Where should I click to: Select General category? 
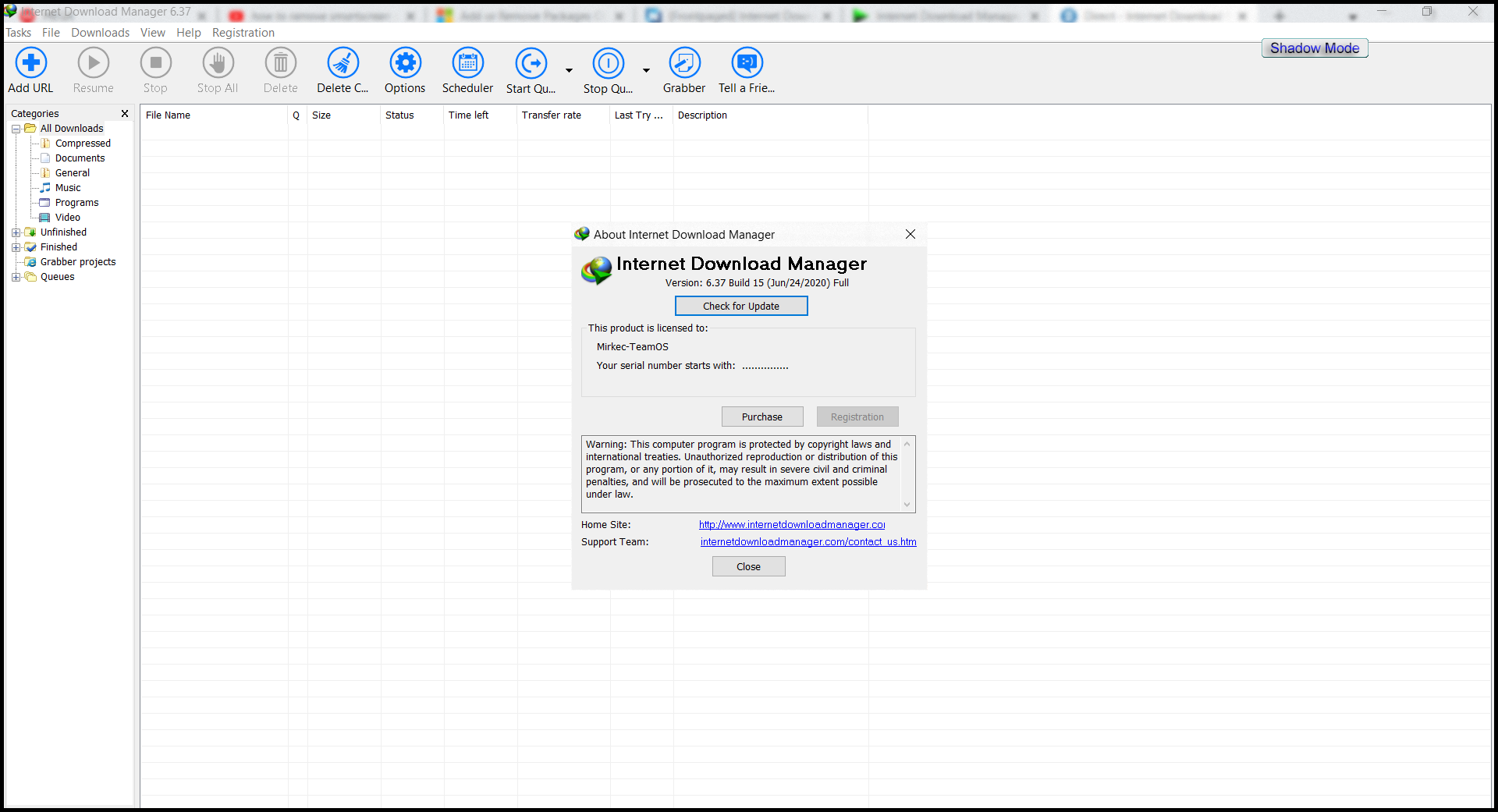click(73, 173)
